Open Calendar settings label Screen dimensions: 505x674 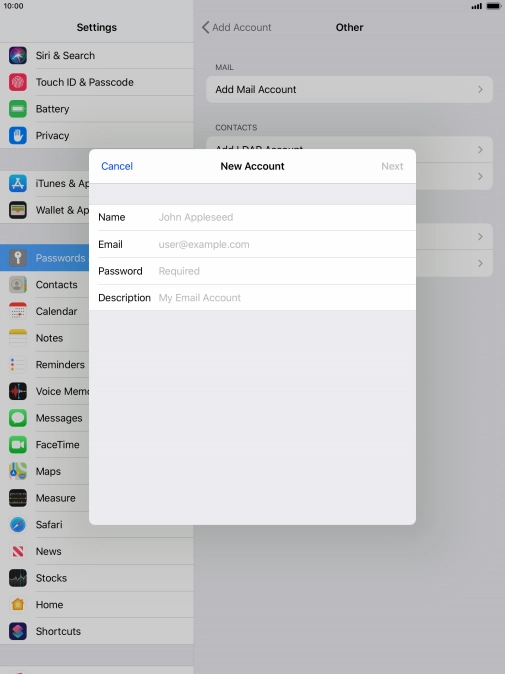pyautogui.click(x=56, y=311)
